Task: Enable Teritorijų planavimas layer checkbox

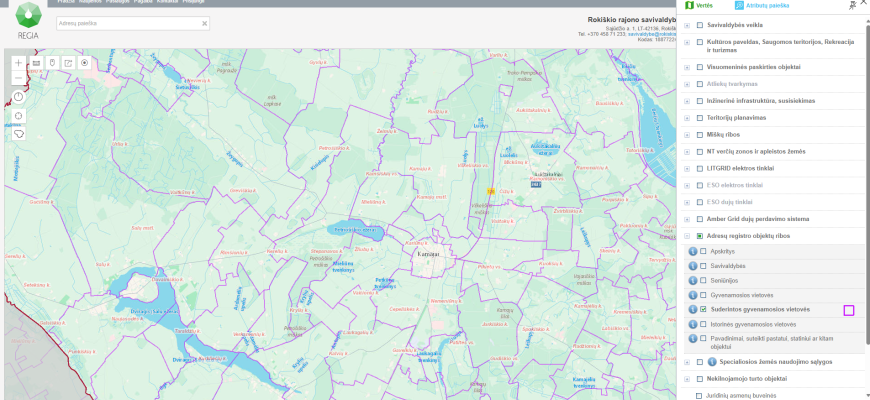Action: pyautogui.click(x=700, y=118)
